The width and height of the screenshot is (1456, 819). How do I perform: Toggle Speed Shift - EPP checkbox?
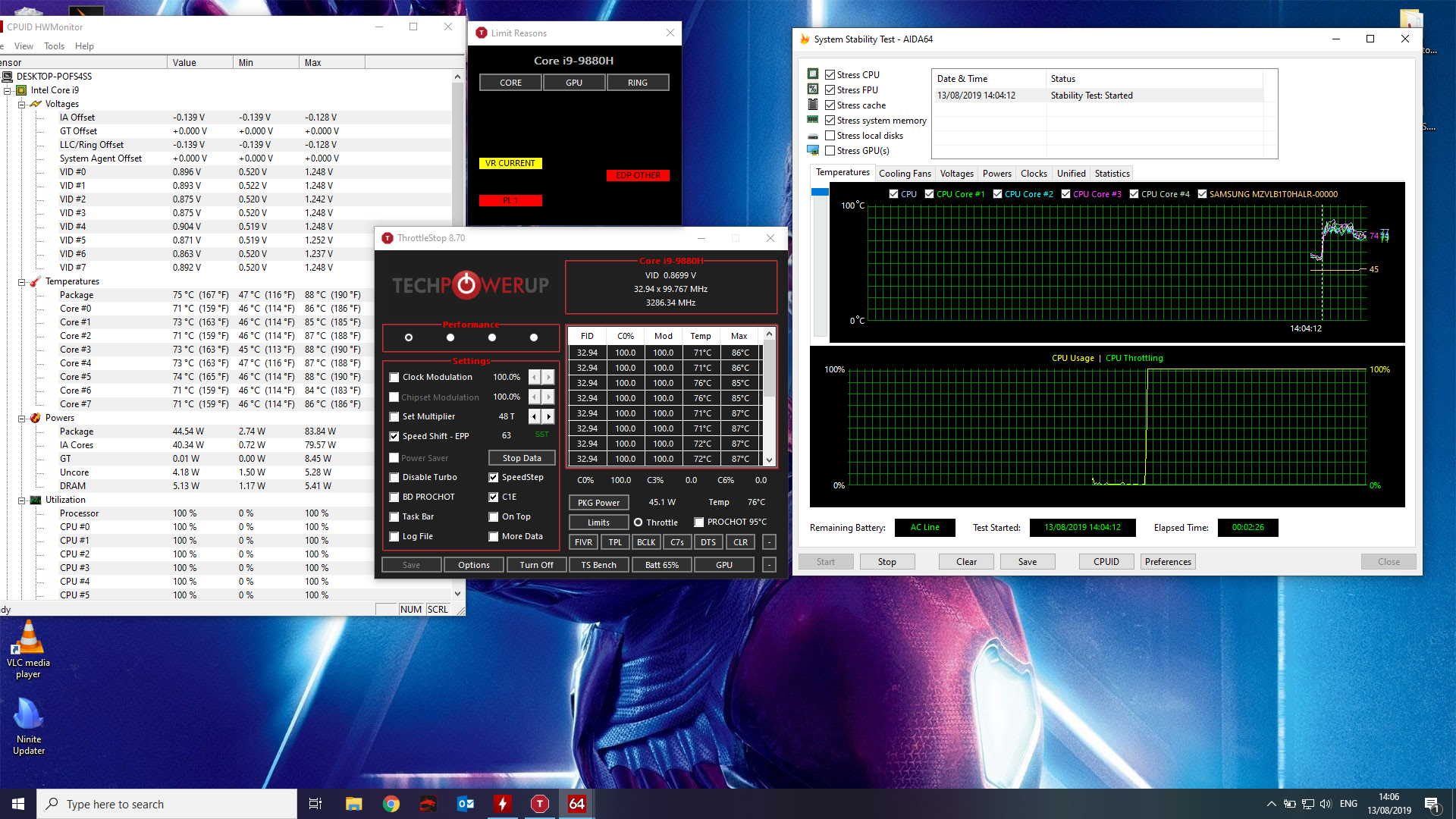394,436
